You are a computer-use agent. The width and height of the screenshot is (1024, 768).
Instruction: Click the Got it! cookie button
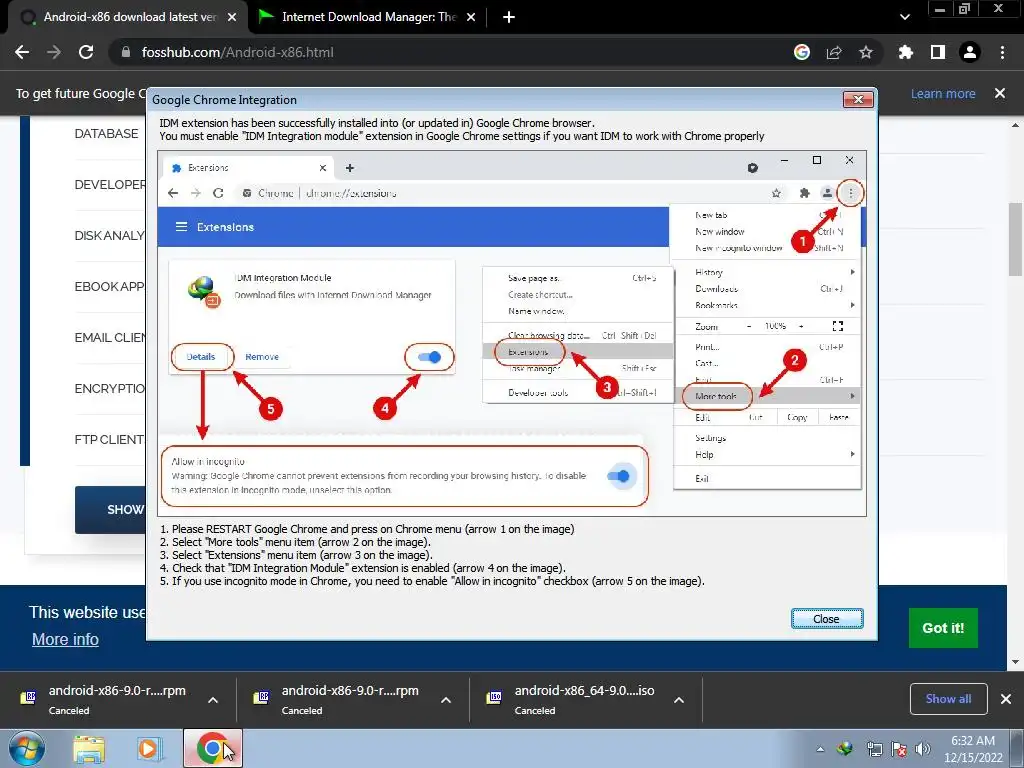tap(943, 628)
